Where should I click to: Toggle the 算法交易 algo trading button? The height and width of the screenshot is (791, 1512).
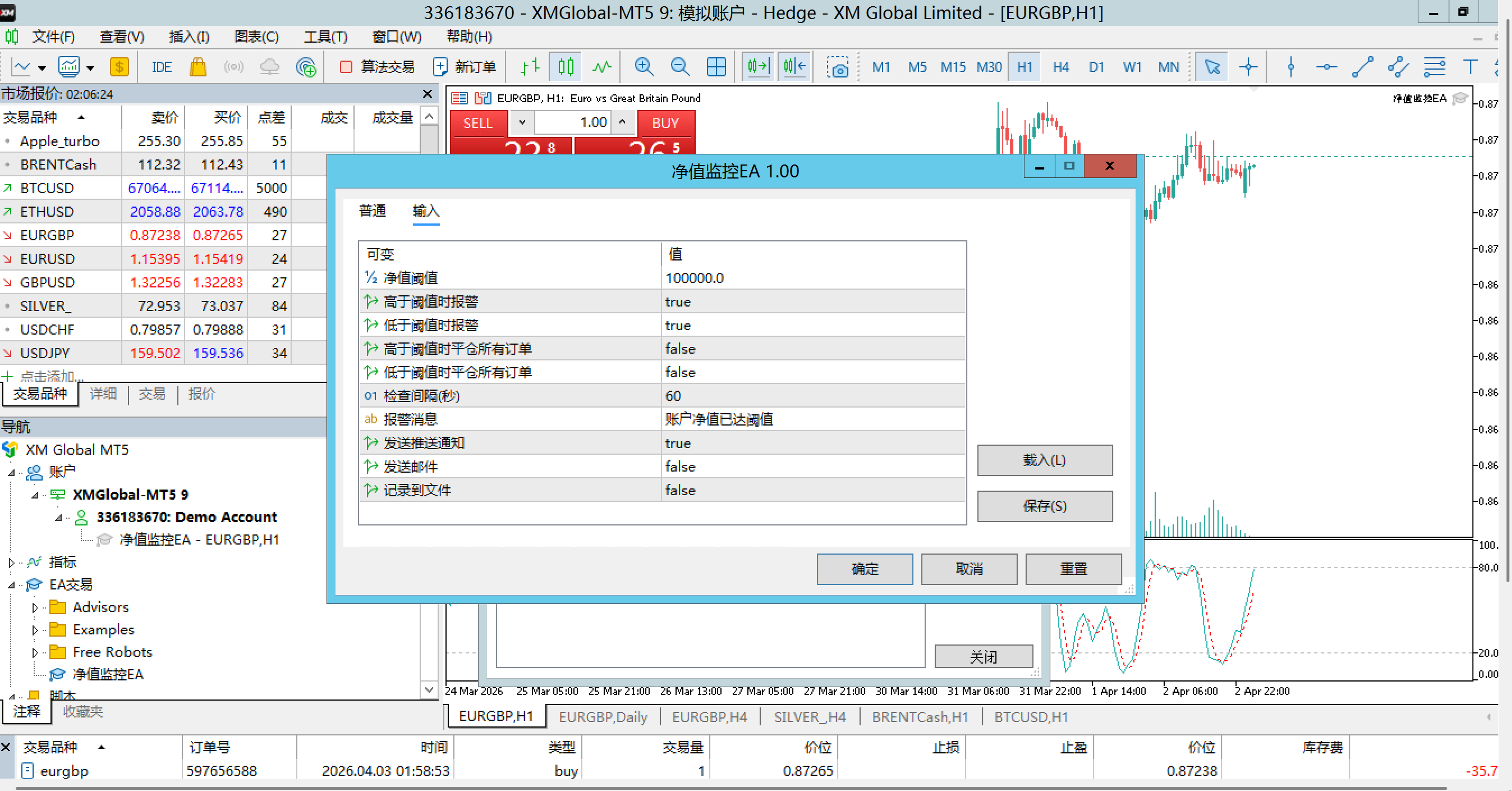pyautogui.click(x=378, y=67)
